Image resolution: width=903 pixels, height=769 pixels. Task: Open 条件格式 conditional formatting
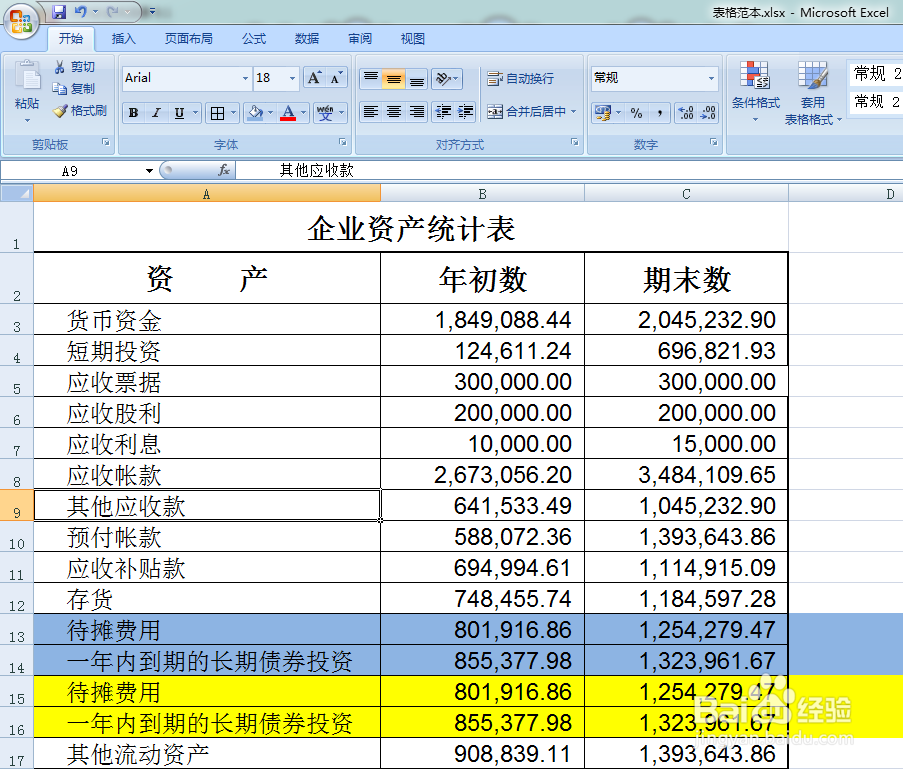(756, 91)
